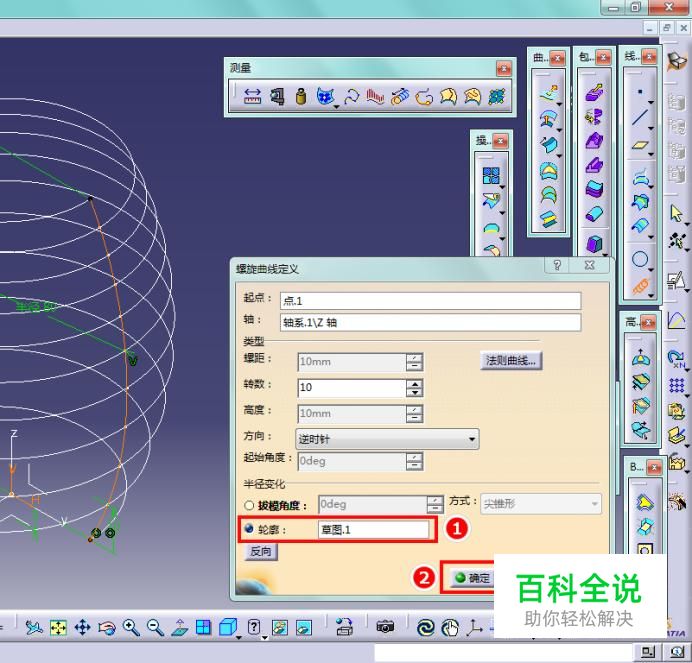Click the Offset surface icon in 曲面 toolbar
Viewport: 692px width, 663px height.
coord(549,118)
